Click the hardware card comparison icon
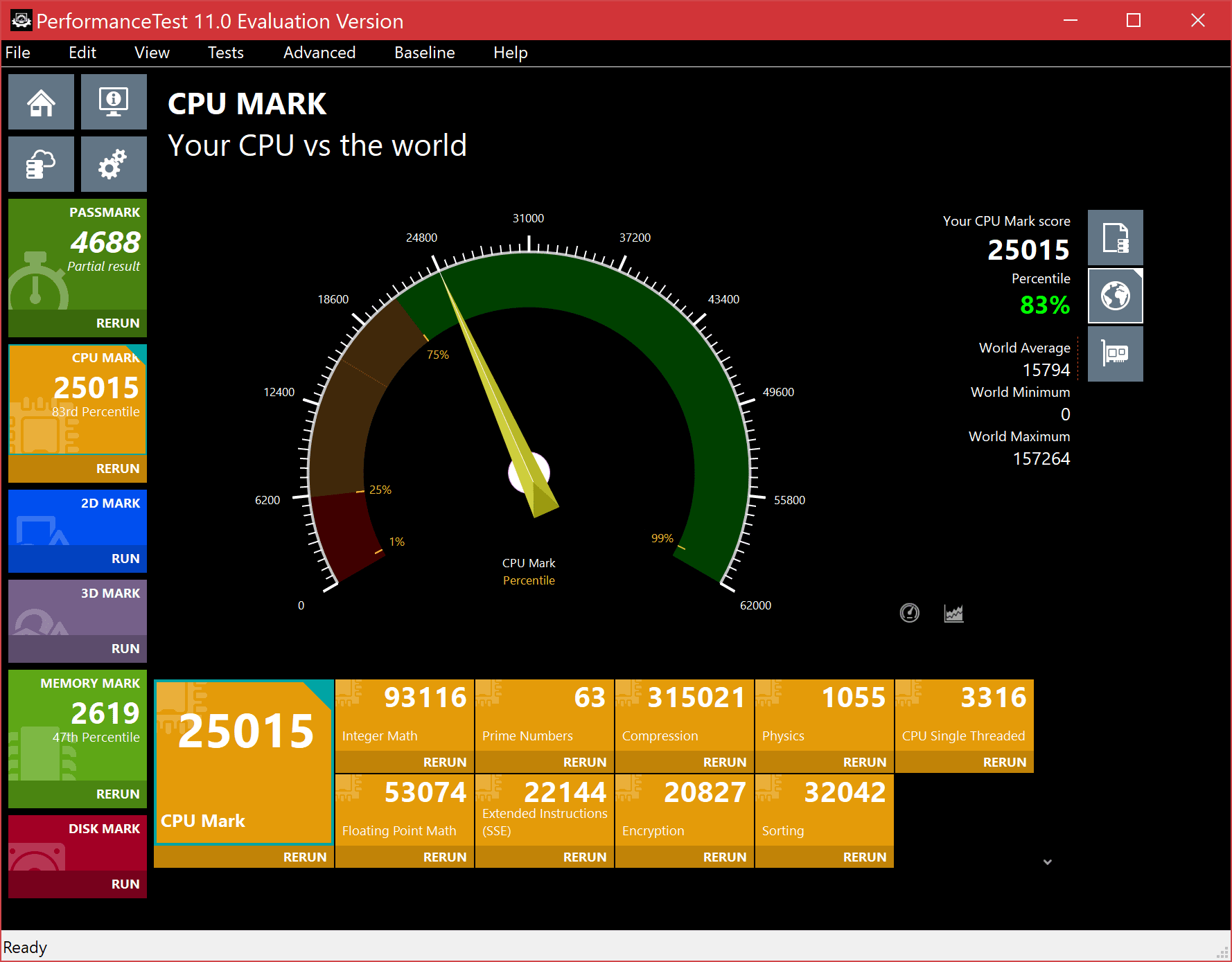1232x962 pixels. click(1116, 354)
